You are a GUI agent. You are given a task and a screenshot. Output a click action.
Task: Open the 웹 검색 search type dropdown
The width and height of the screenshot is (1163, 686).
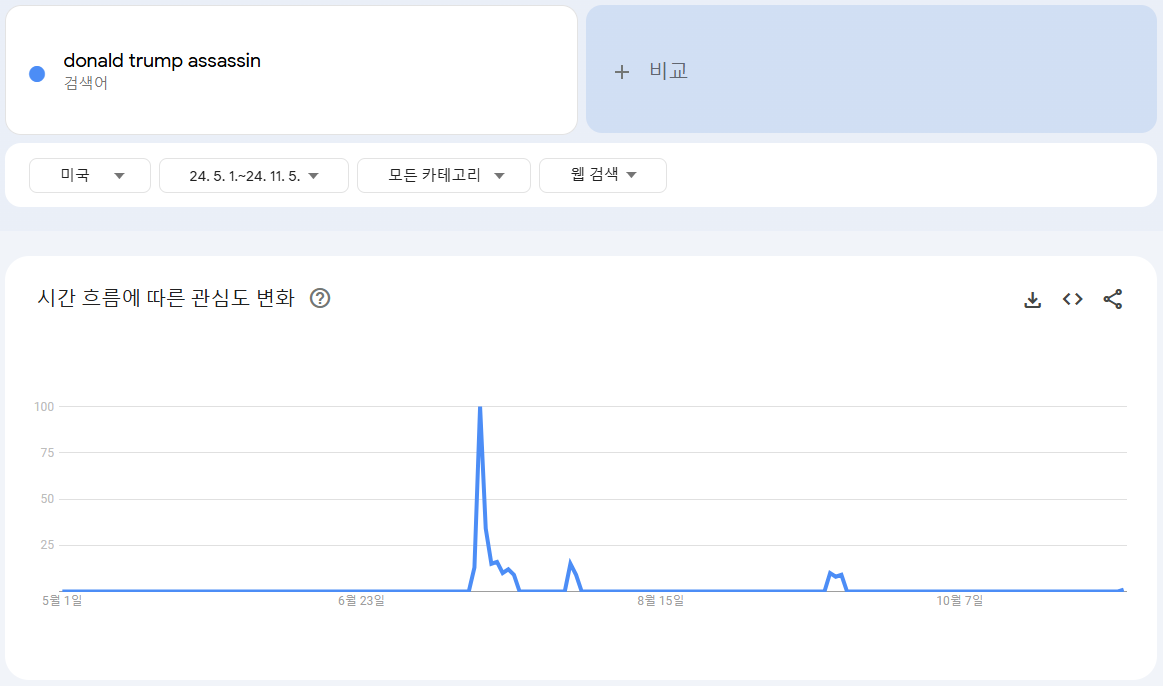pos(602,175)
